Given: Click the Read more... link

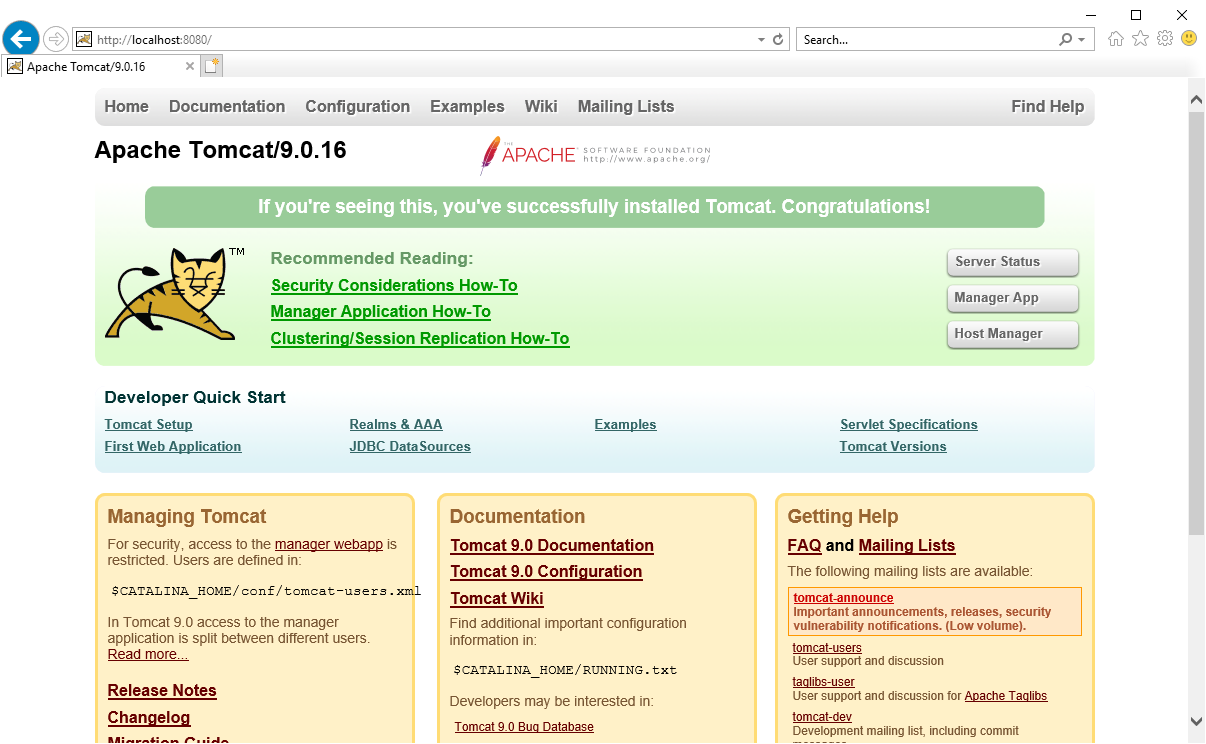Looking at the screenshot, I should tap(148, 655).
